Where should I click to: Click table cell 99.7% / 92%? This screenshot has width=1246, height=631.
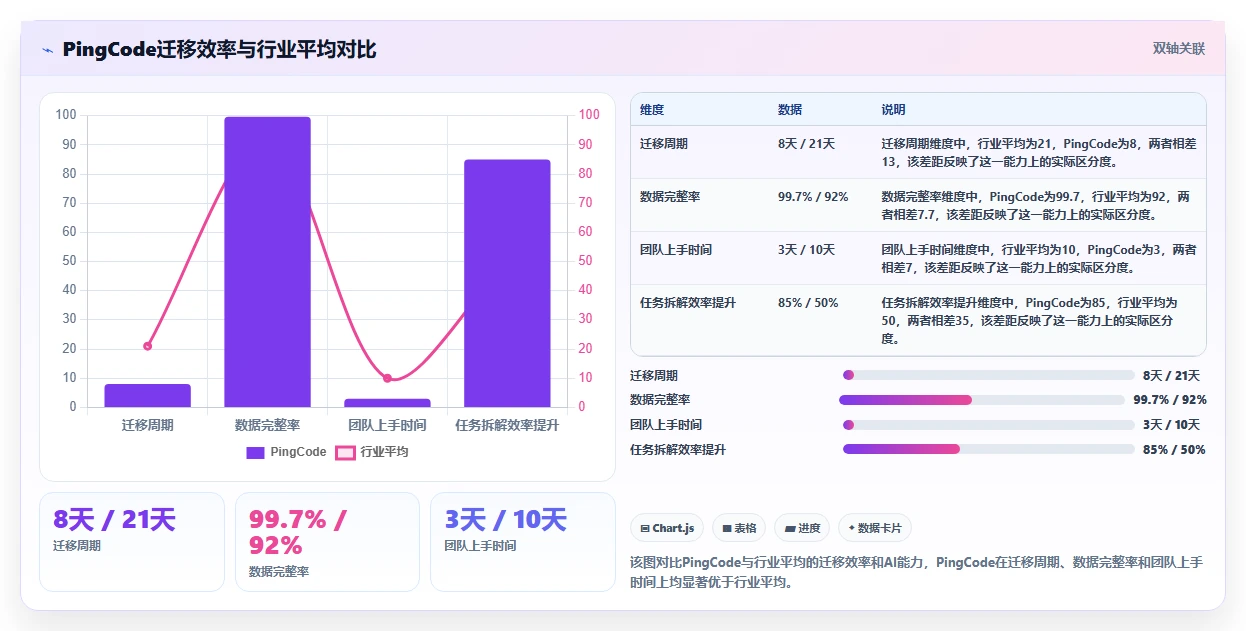813,197
